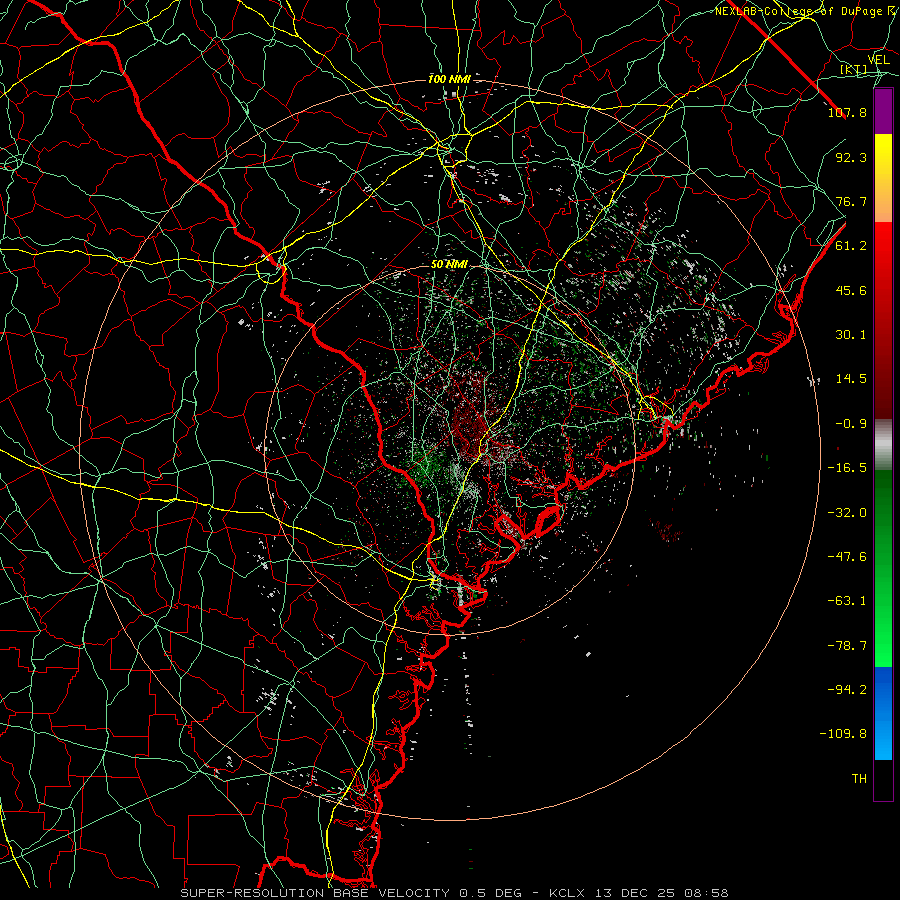Click the 76.7 legend value
Viewport: 900px width, 900px height.
click(851, 201)
